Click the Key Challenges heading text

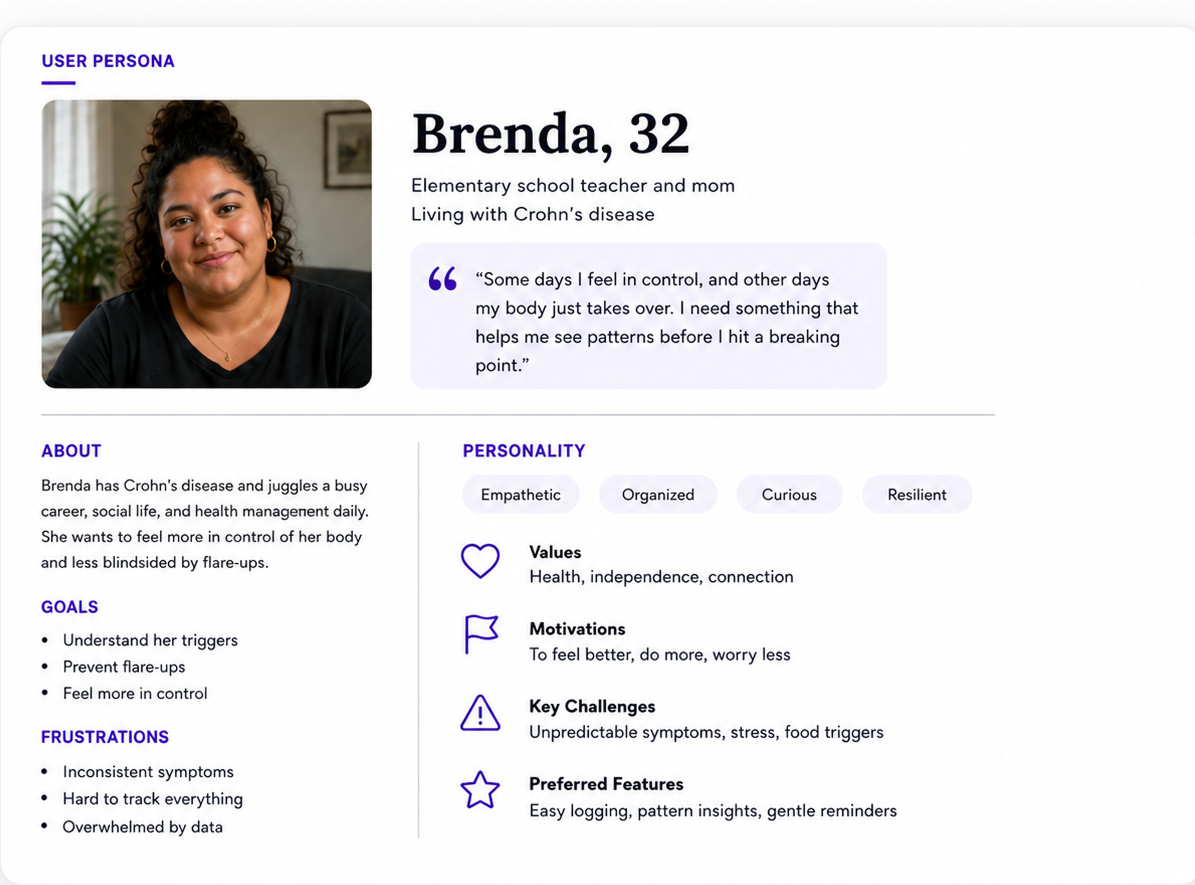click(592, 707)
